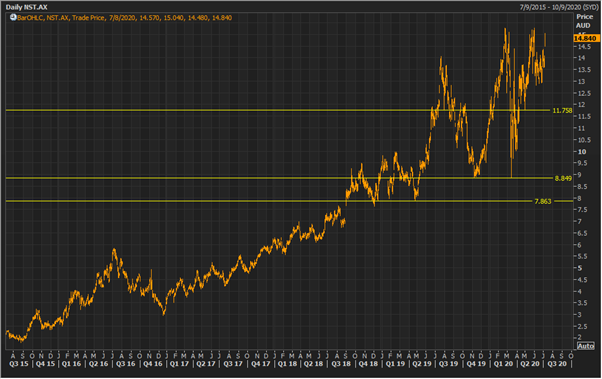Select the 7.863 horizontal line label
The height and width of the screenshot is (379, 602).
click(x=543, y=201)
